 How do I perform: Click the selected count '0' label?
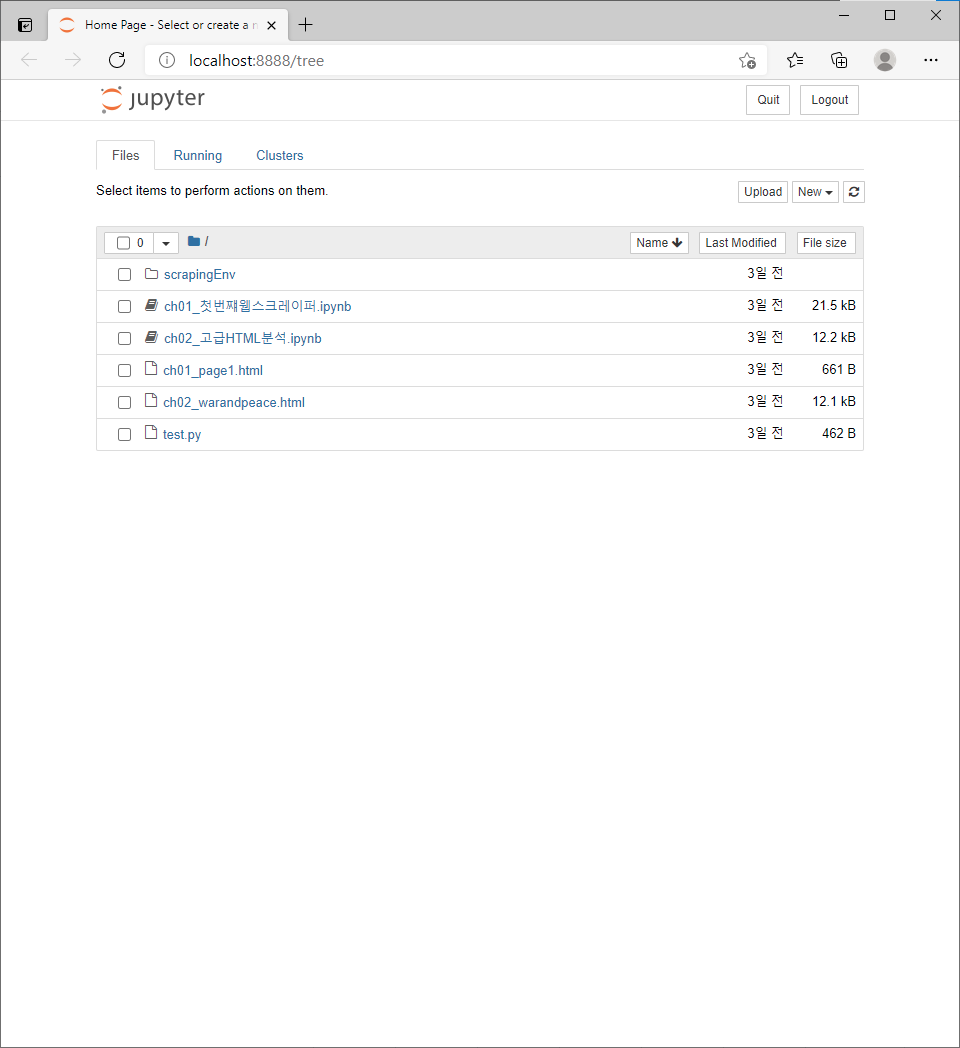(140, 243)
